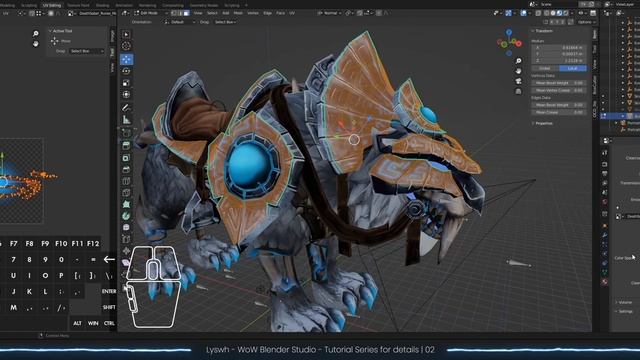Screen dimensions: 640x360
Task: Toggle the camera view icon in viewport
Action: point(518,81)
